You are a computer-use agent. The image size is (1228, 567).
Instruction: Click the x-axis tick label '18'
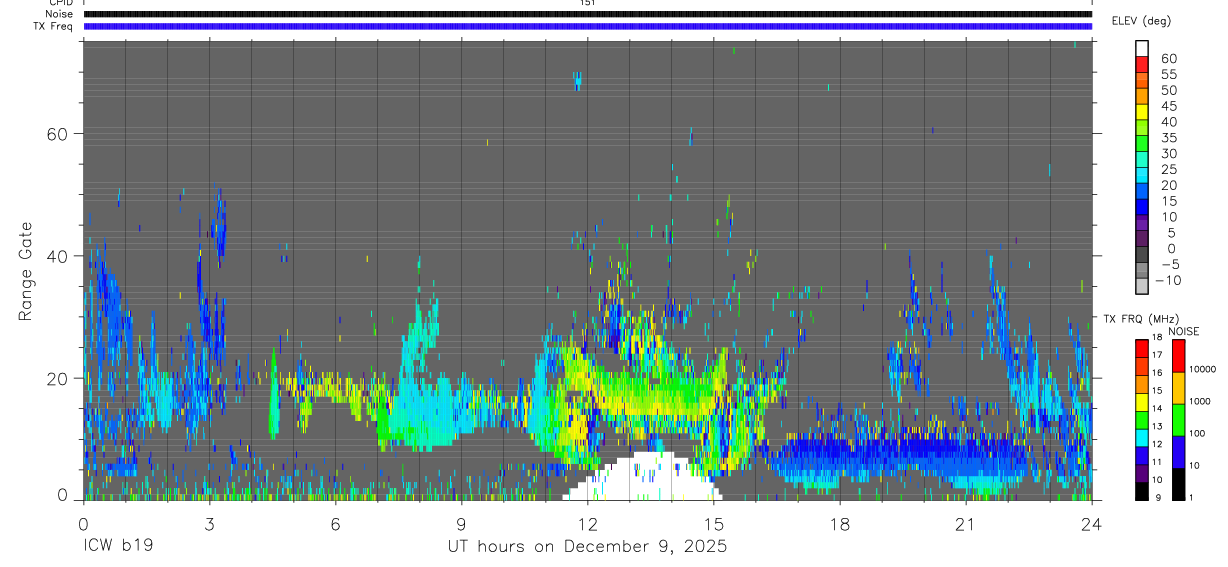pos(840,524)
